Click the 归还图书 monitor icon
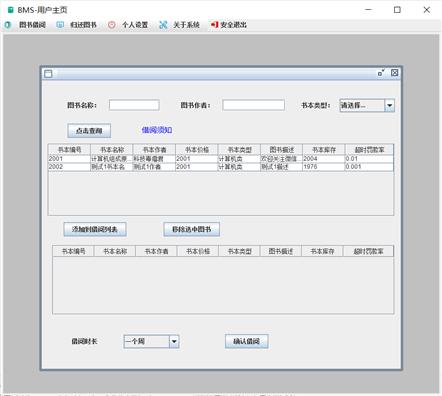 [60, 25]
